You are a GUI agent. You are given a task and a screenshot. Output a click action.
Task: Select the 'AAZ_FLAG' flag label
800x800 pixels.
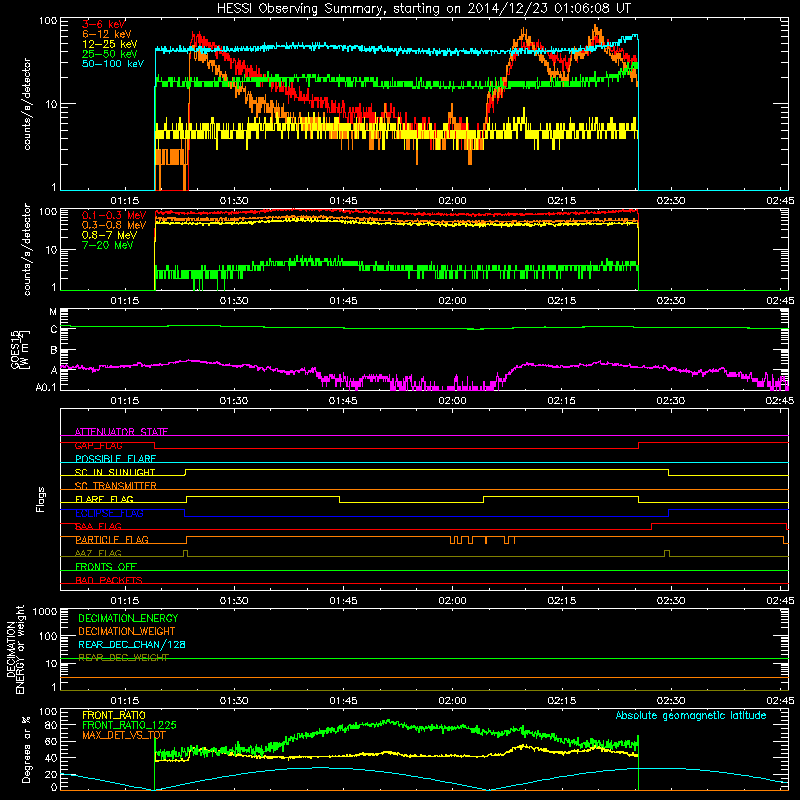point(98,553)
